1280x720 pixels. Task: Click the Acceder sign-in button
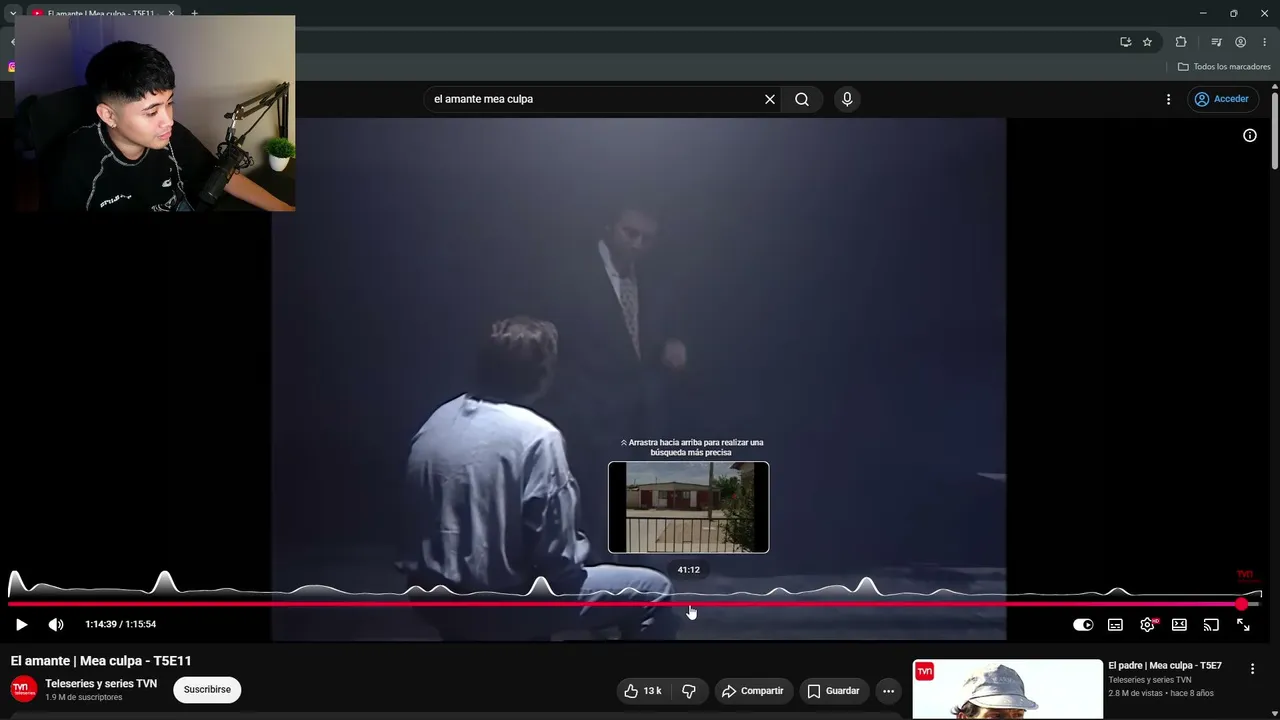tap(1221, 99)
